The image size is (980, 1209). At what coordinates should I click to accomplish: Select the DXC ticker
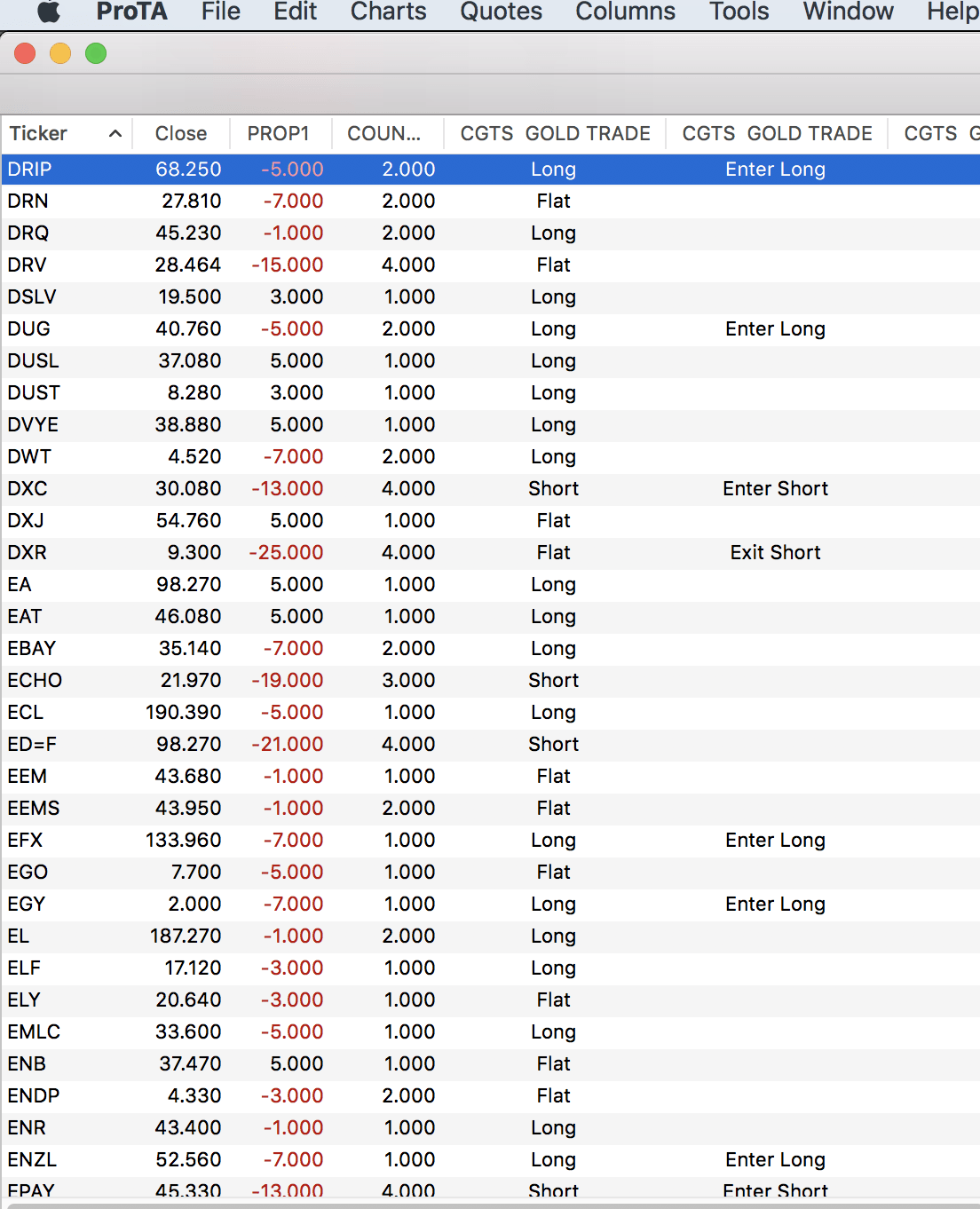point(28,489)
